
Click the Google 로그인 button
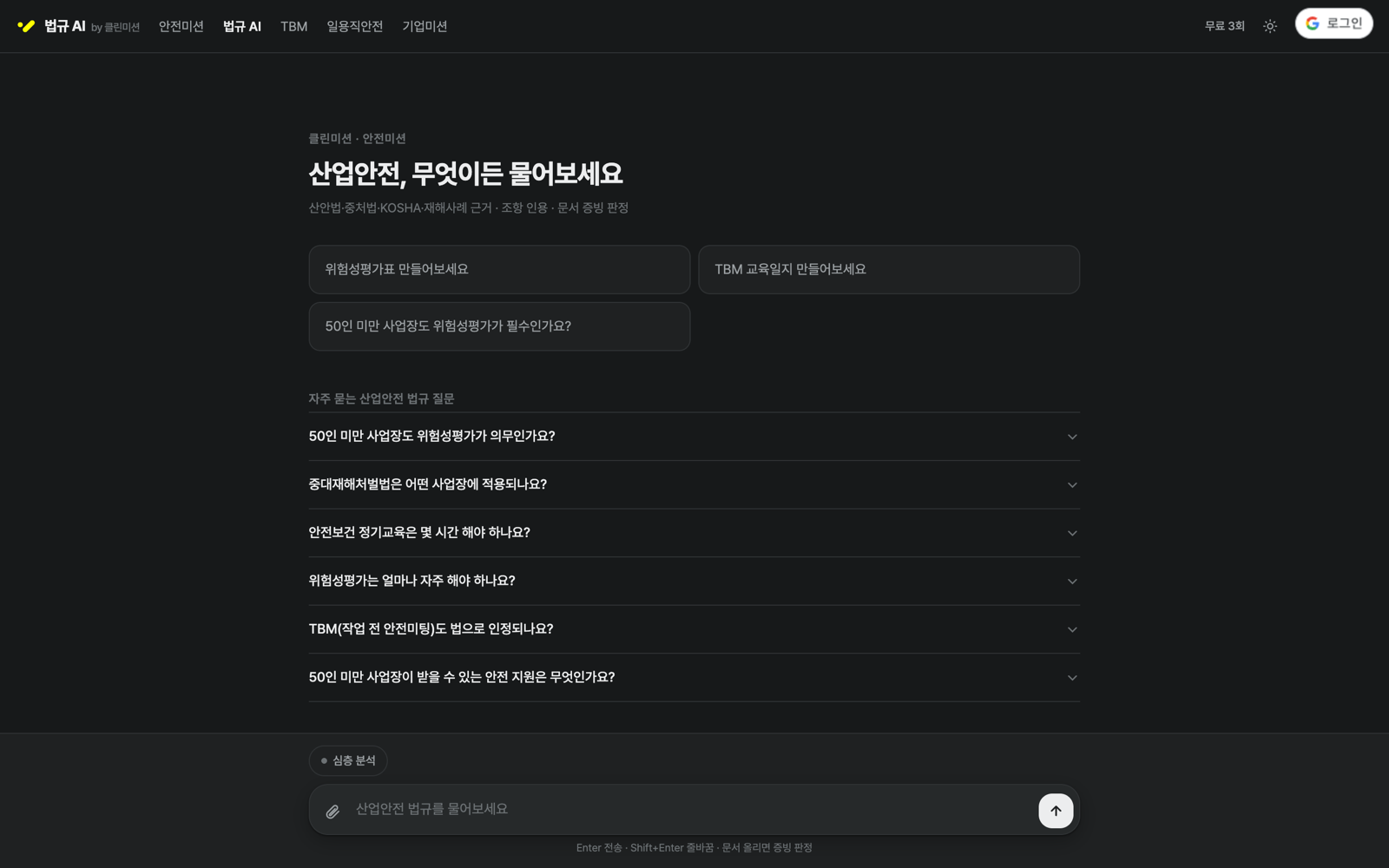point(1333,23)
